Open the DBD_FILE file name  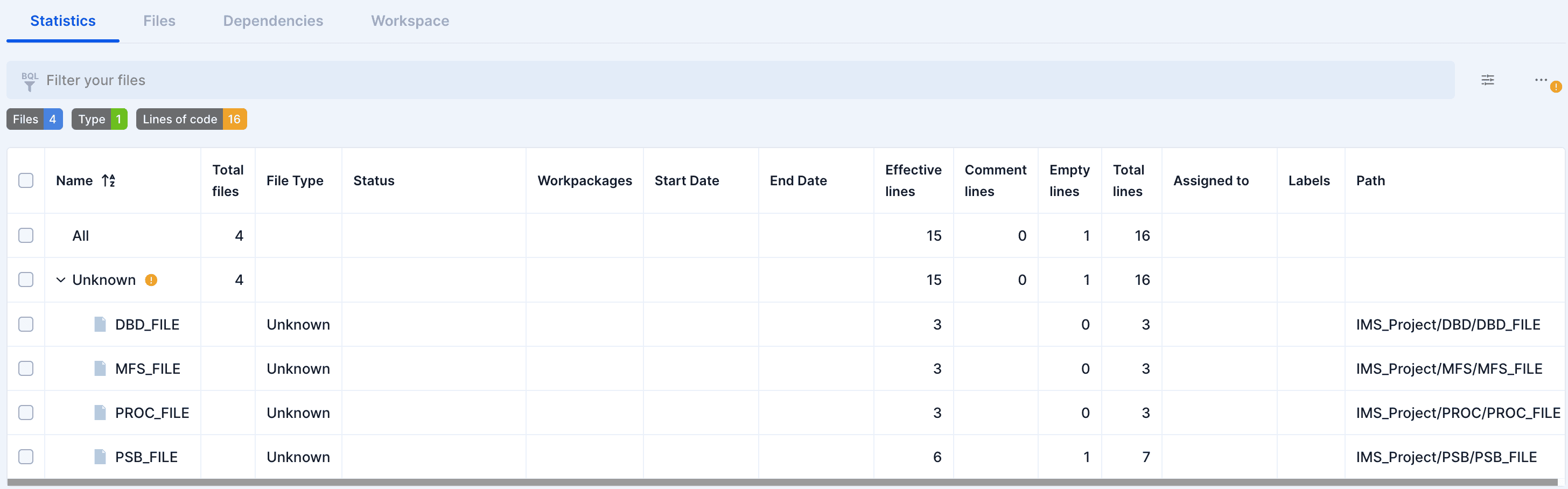point(148,325)
